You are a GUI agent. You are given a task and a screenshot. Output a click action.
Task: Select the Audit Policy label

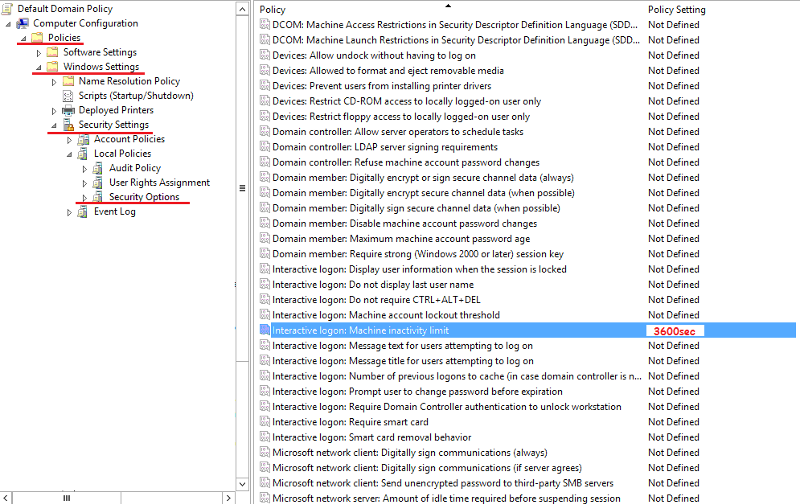click(135, 168)
